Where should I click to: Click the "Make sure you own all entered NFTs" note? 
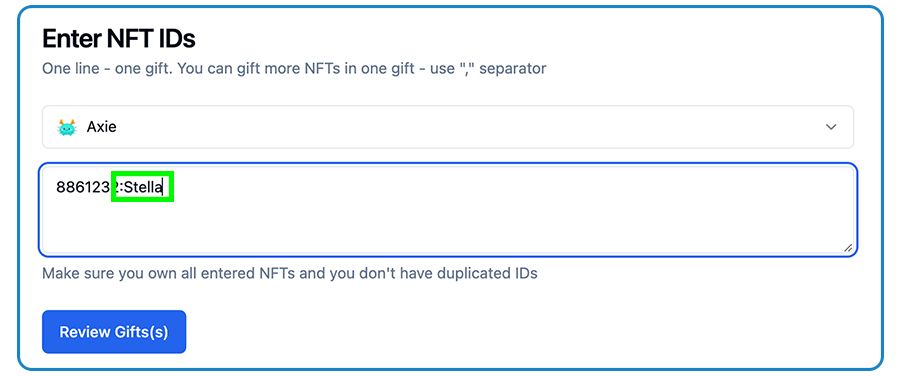pyautogui.click(x=169, y=273)
